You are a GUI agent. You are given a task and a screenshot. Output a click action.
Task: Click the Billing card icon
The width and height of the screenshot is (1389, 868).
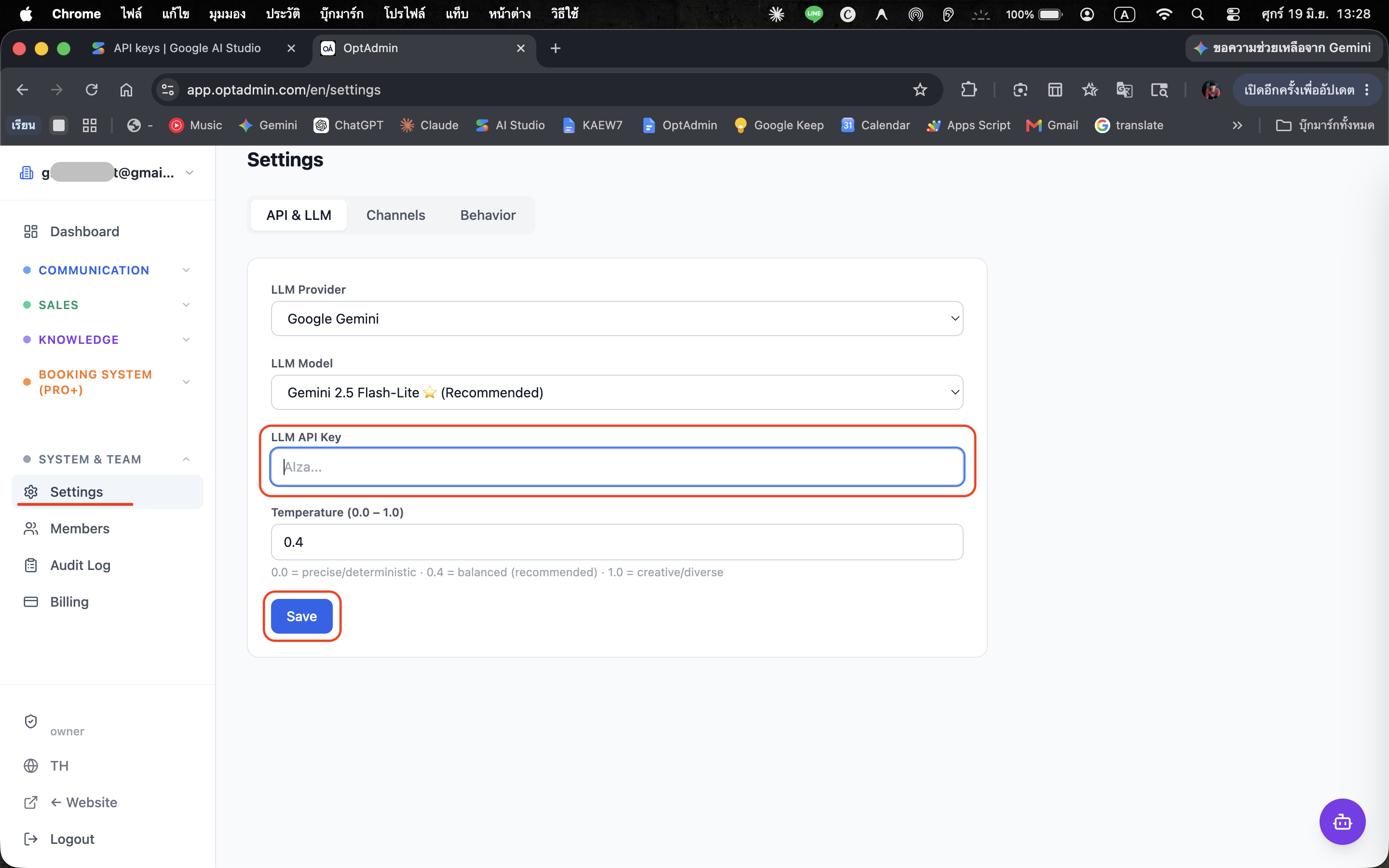[31, 602]
